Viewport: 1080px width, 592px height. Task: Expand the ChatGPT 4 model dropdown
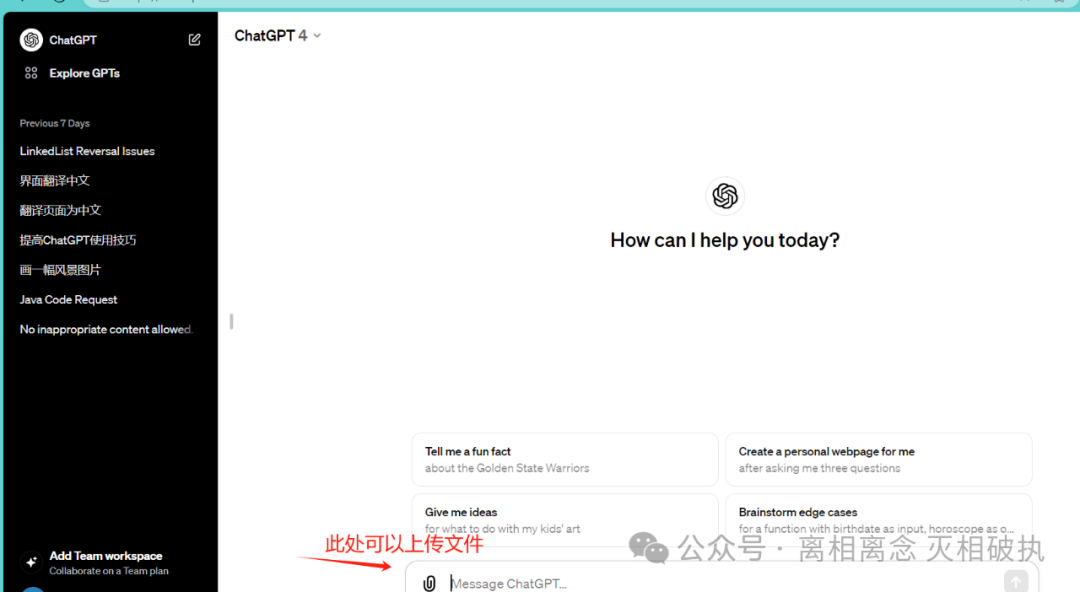(278, 36)
